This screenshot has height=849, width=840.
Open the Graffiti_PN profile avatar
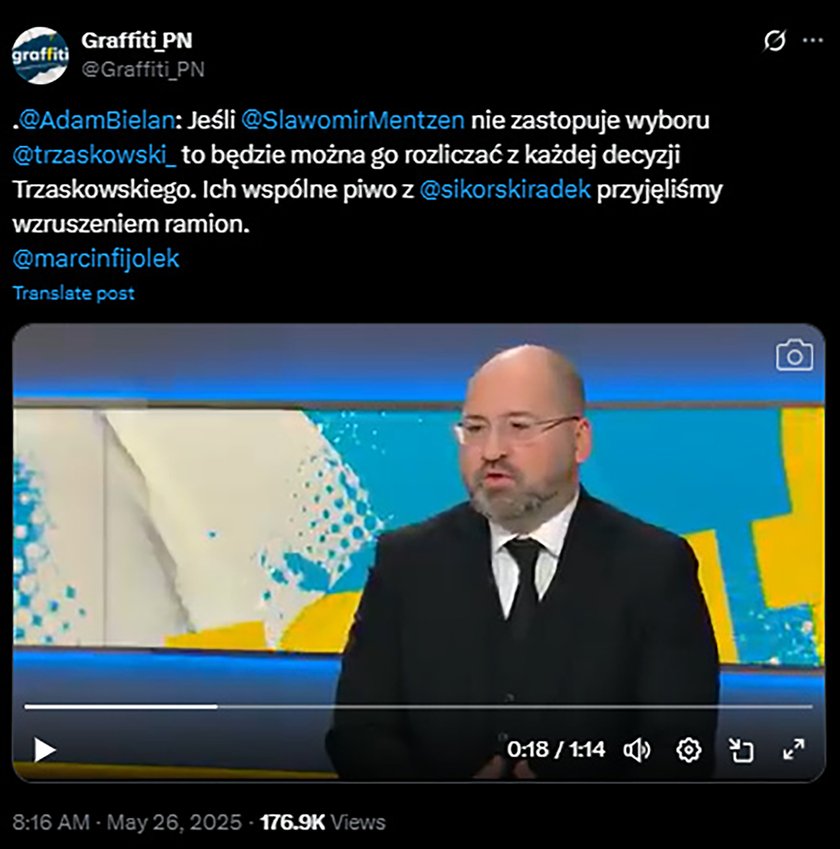click(40, 55)
